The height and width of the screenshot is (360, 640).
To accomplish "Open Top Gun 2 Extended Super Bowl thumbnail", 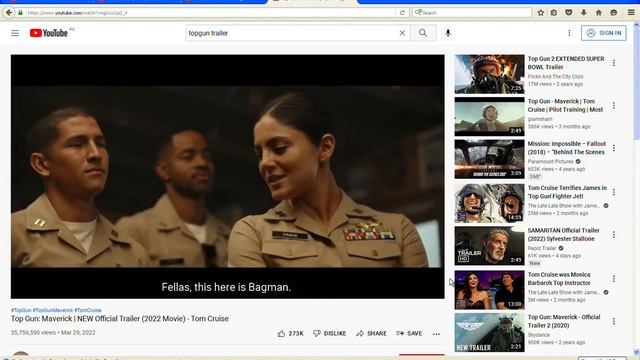I will (x=489, y=74).
